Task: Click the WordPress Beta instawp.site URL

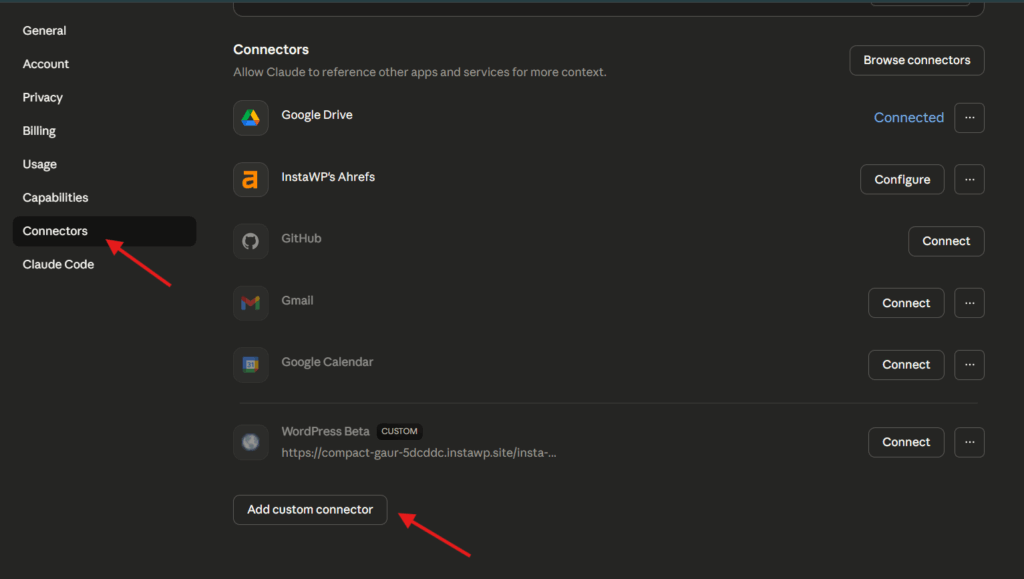Action: 419,452
